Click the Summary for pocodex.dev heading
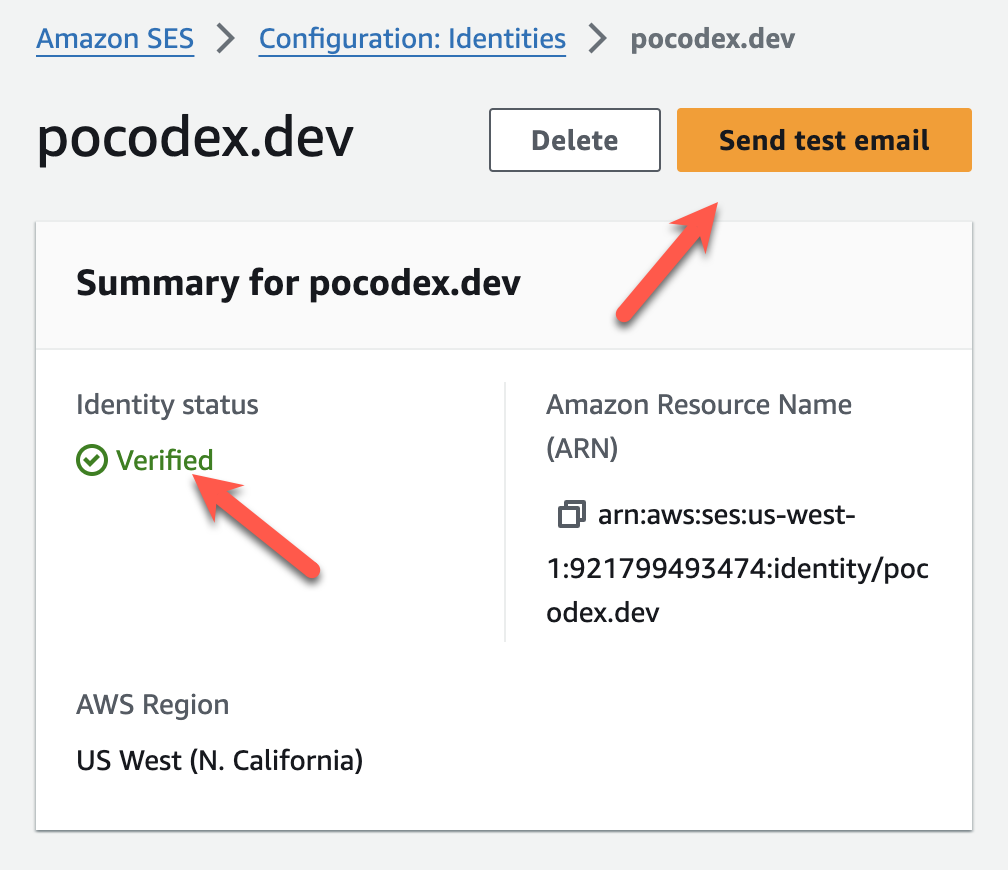This screenshot has height=870, width=1008. pos(298,284)
